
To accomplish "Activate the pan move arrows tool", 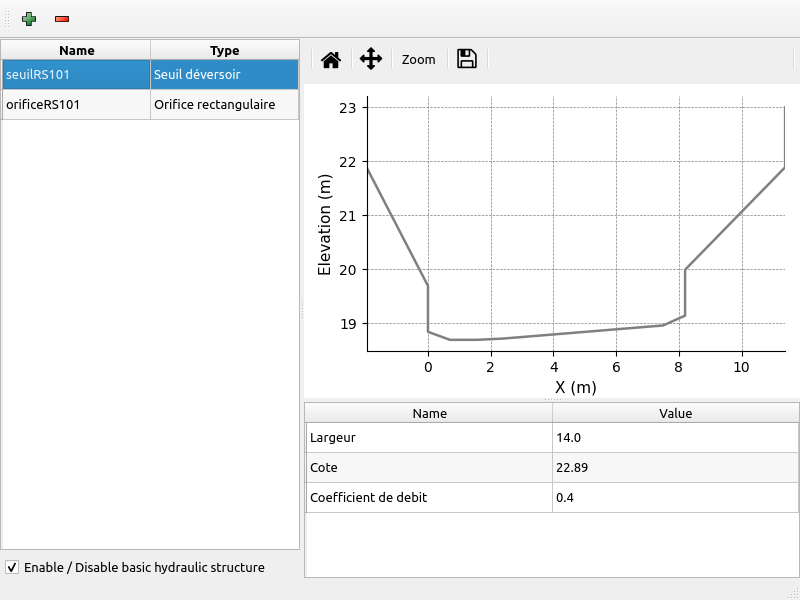I will (x=371, y=59).
